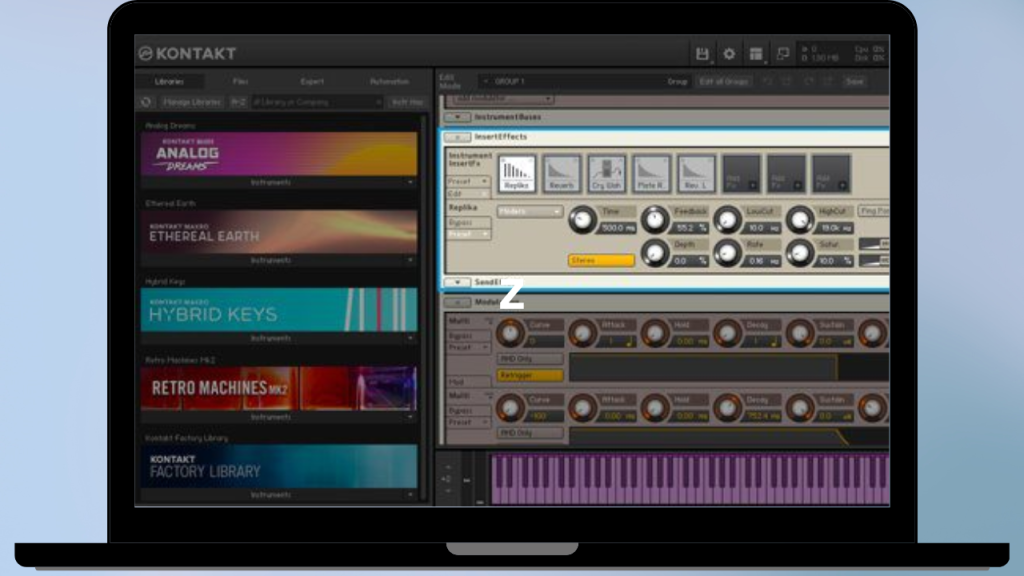Toggle the Retrigger button
The height and width of the screenshot is (576, 1024).
coord(530,376)
